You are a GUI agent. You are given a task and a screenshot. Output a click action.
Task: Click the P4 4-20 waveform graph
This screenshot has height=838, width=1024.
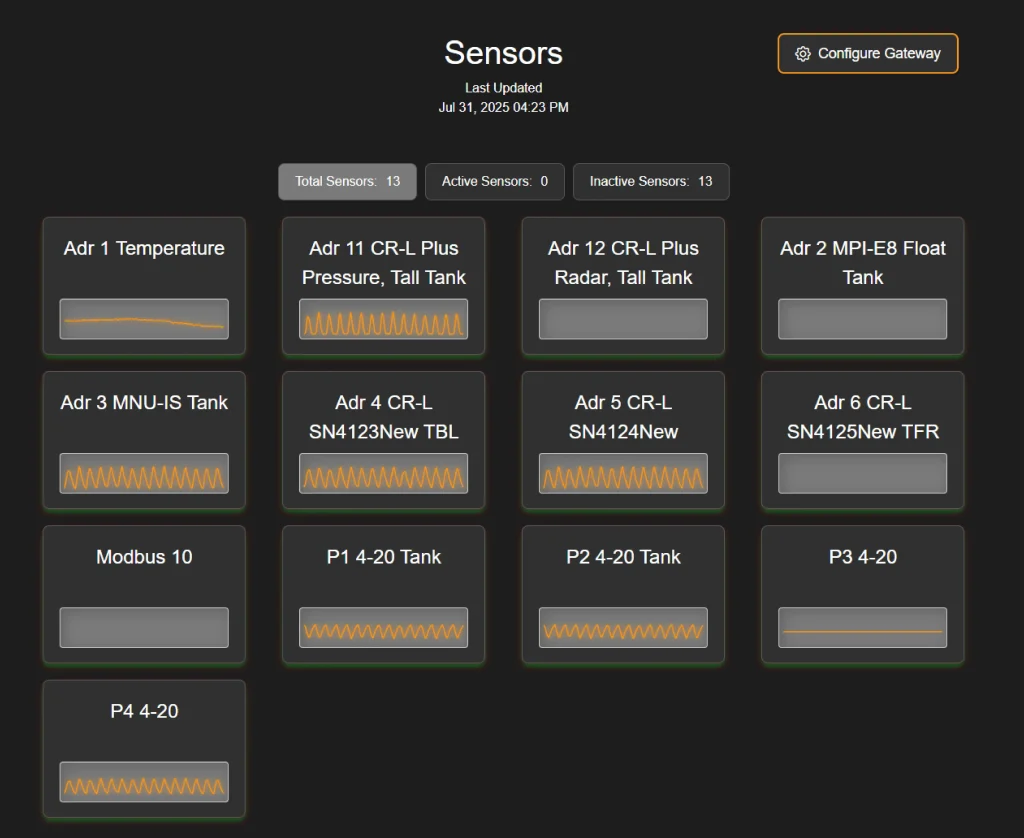(144, 781)
